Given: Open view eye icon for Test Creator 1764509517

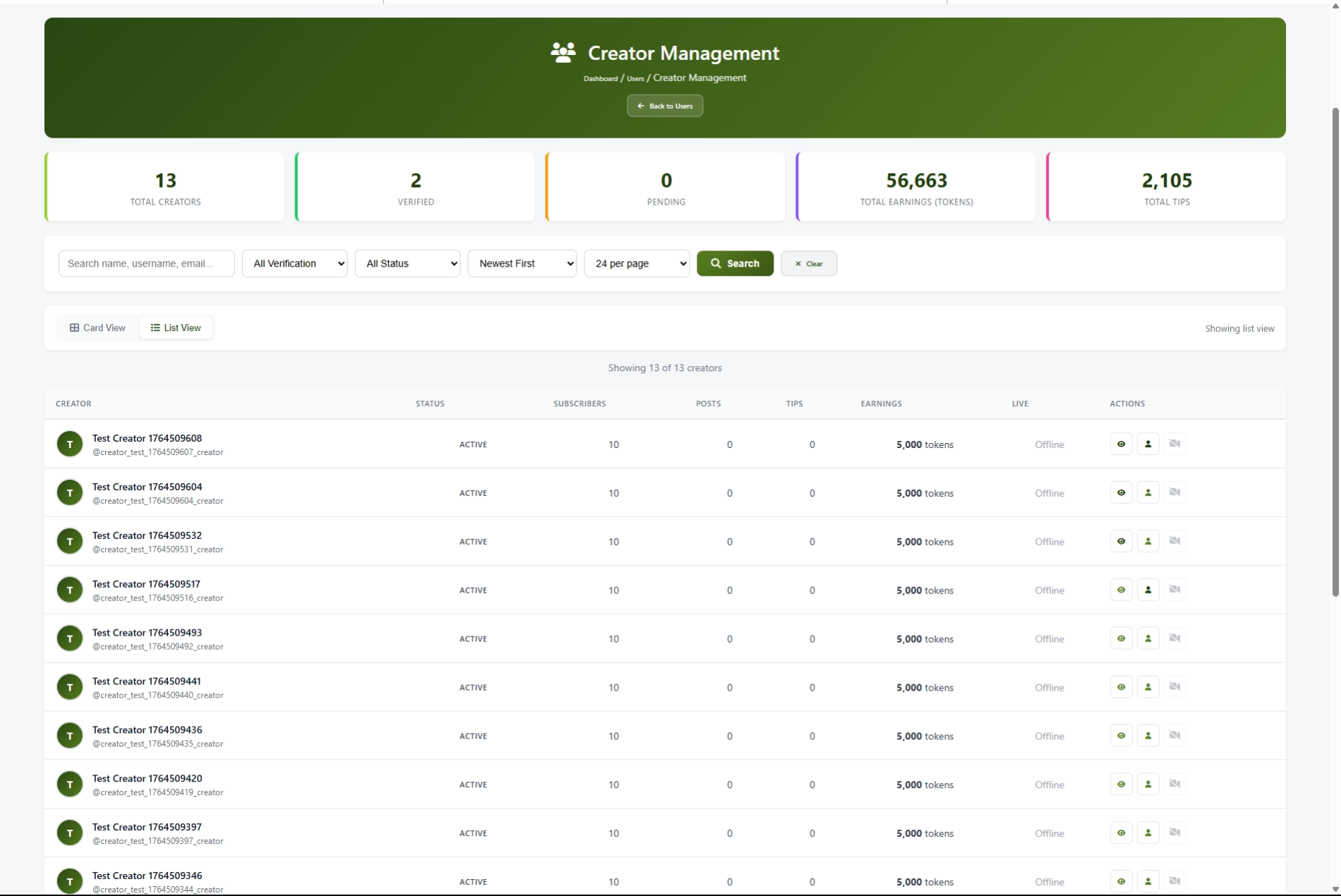Looking at the screenshot, I should (x=1121, y=590).
